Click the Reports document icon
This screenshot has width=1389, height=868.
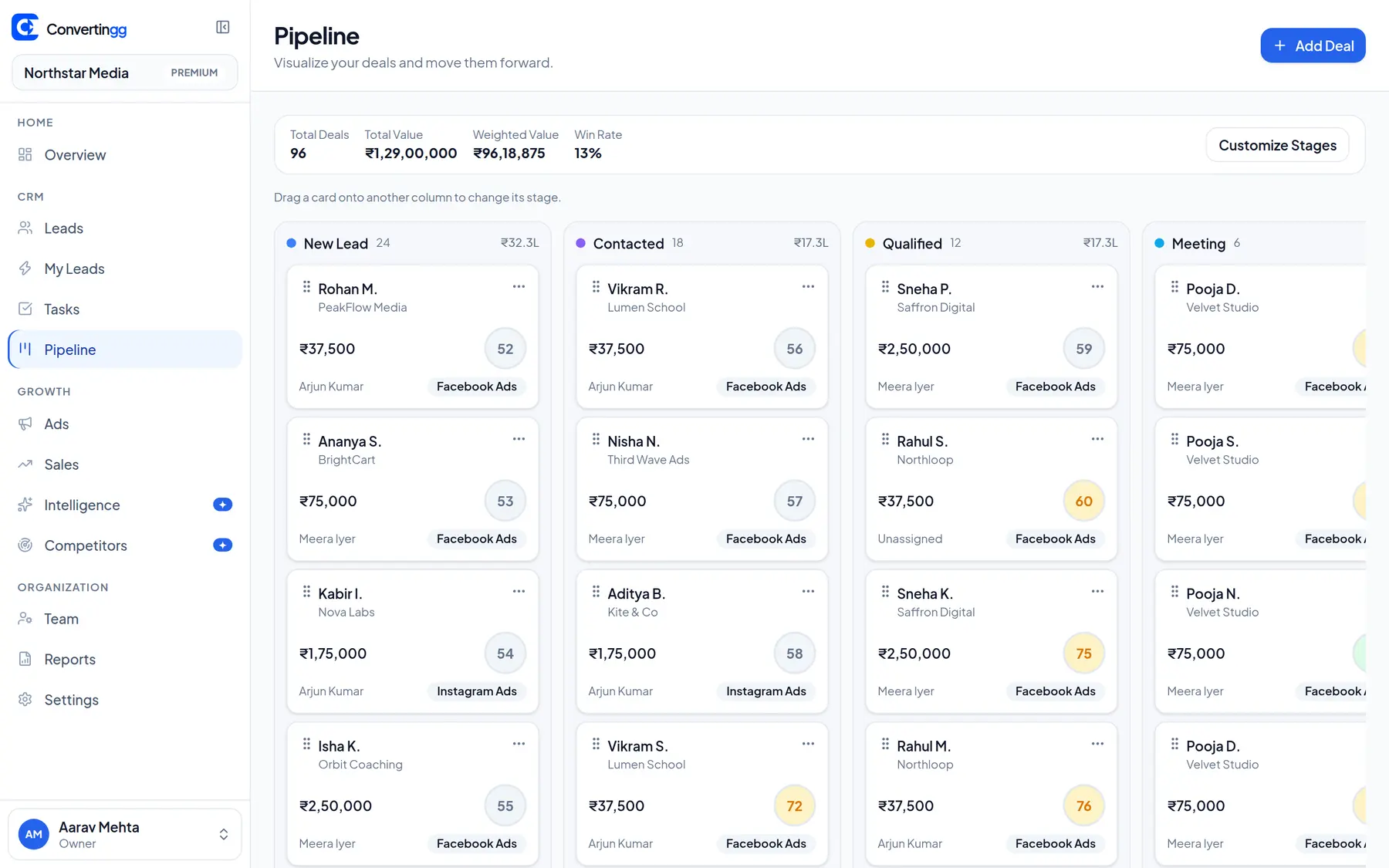coord(25,659)
